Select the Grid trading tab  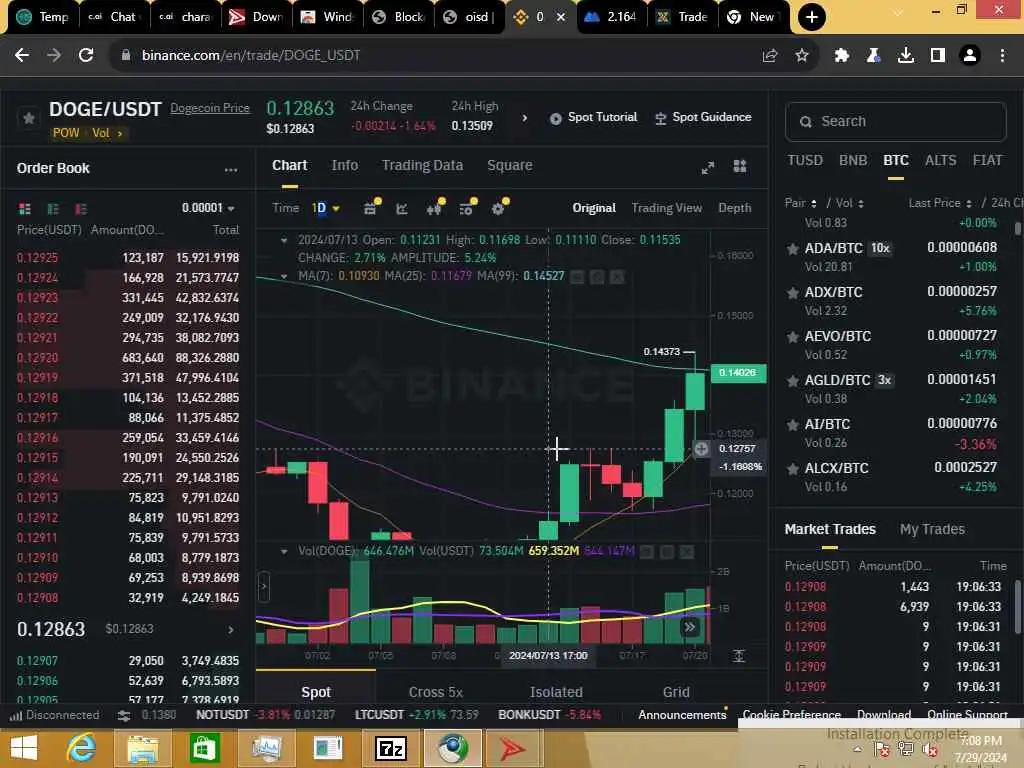pyautogui.click(x=676, y=692)
